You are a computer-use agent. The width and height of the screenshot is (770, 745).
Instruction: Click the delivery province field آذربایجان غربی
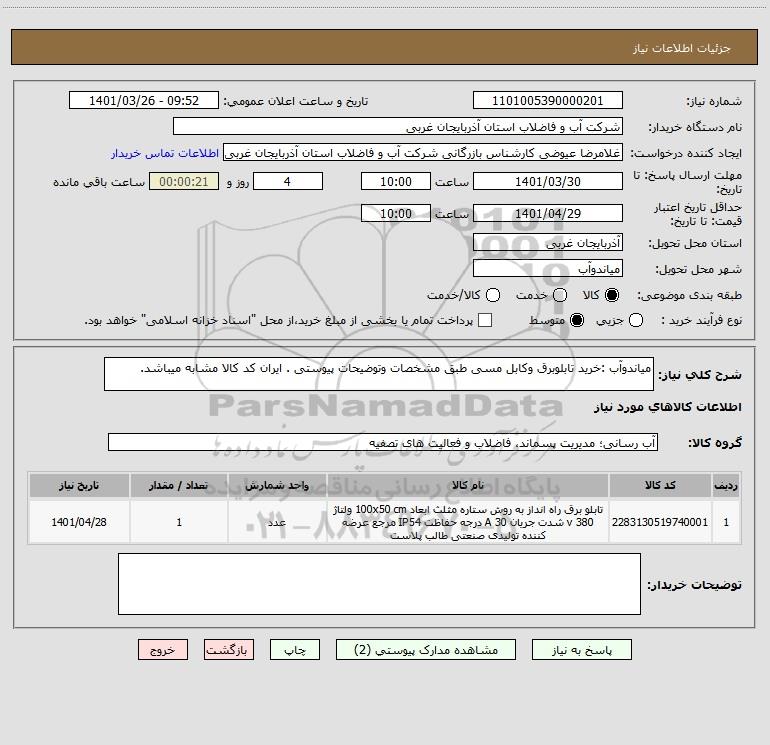[x=548, y=242]
